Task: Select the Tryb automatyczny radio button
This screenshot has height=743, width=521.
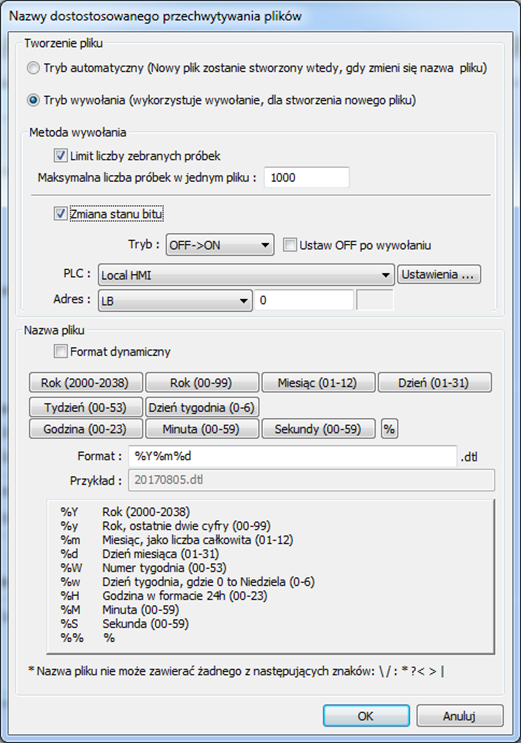Action: tap(33, 68)
